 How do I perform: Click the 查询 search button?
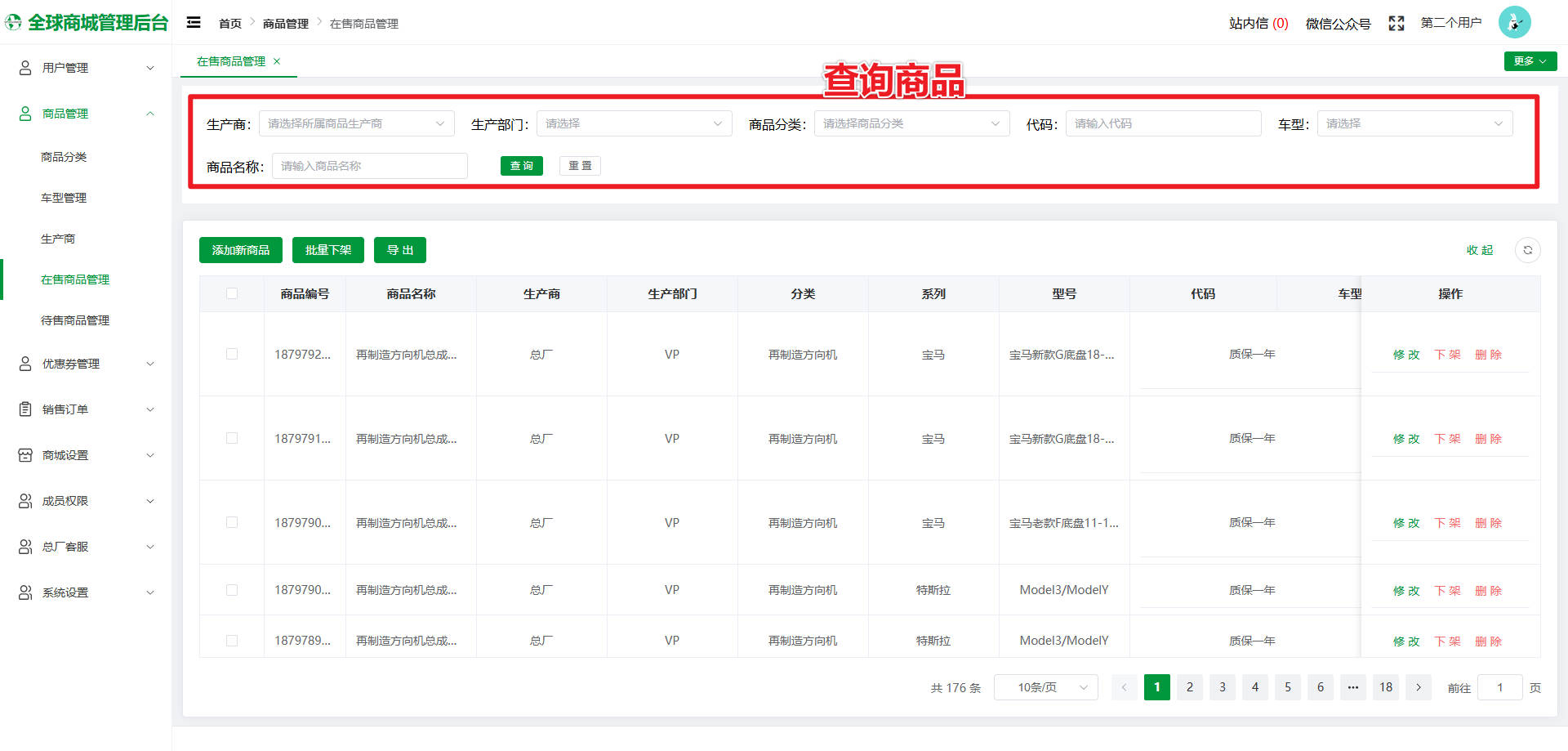tap(521, 165)
